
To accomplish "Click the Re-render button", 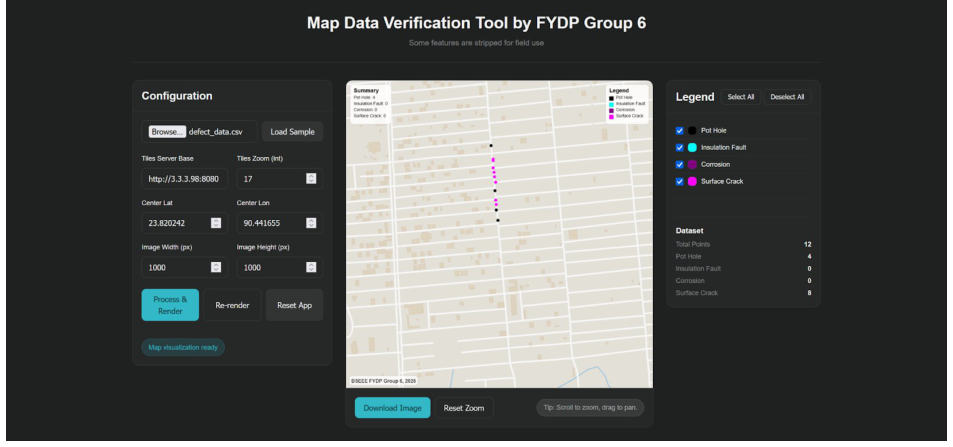I will [232, 305].
